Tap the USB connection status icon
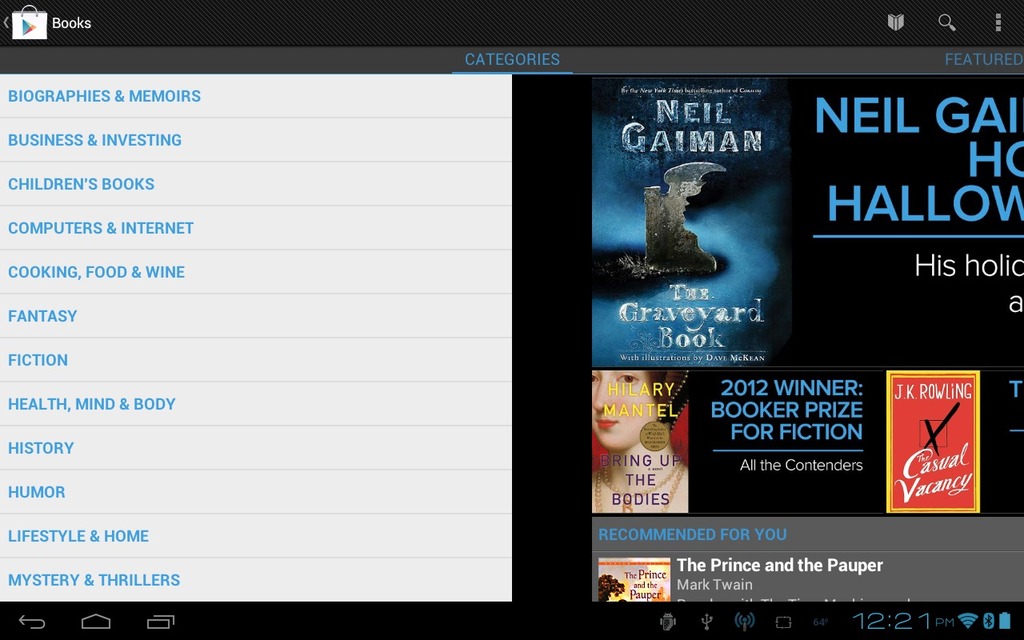Viewport: 1024px width, 640px height. (706, 622)
